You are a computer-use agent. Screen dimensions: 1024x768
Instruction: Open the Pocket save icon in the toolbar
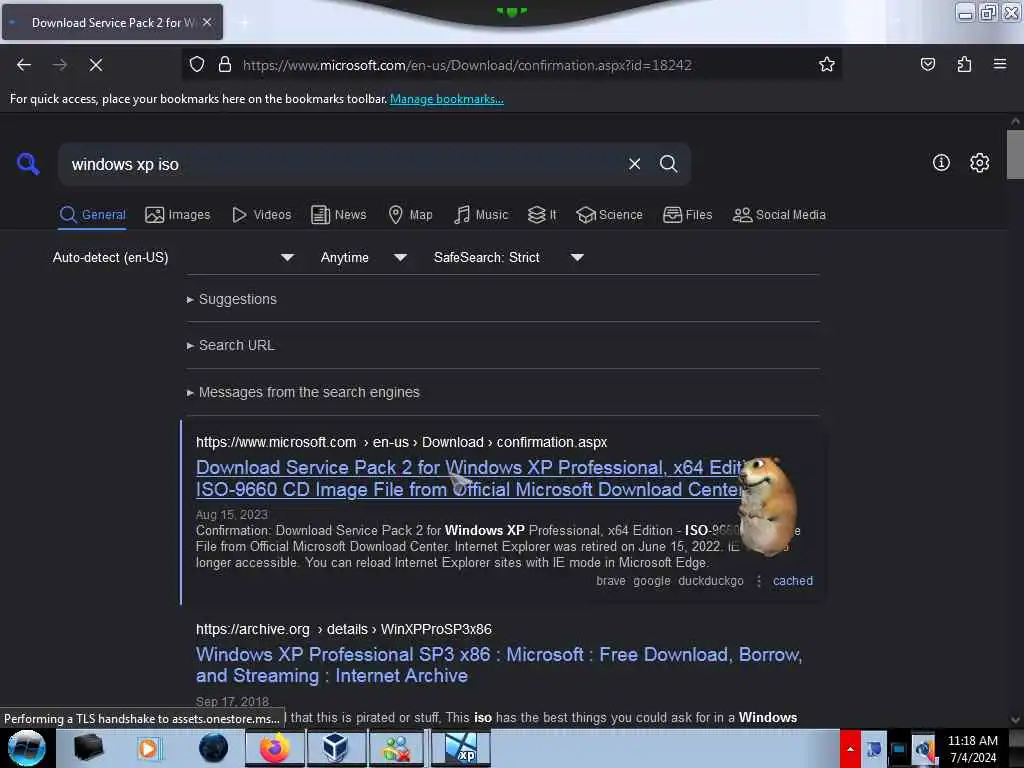point(928,65)
